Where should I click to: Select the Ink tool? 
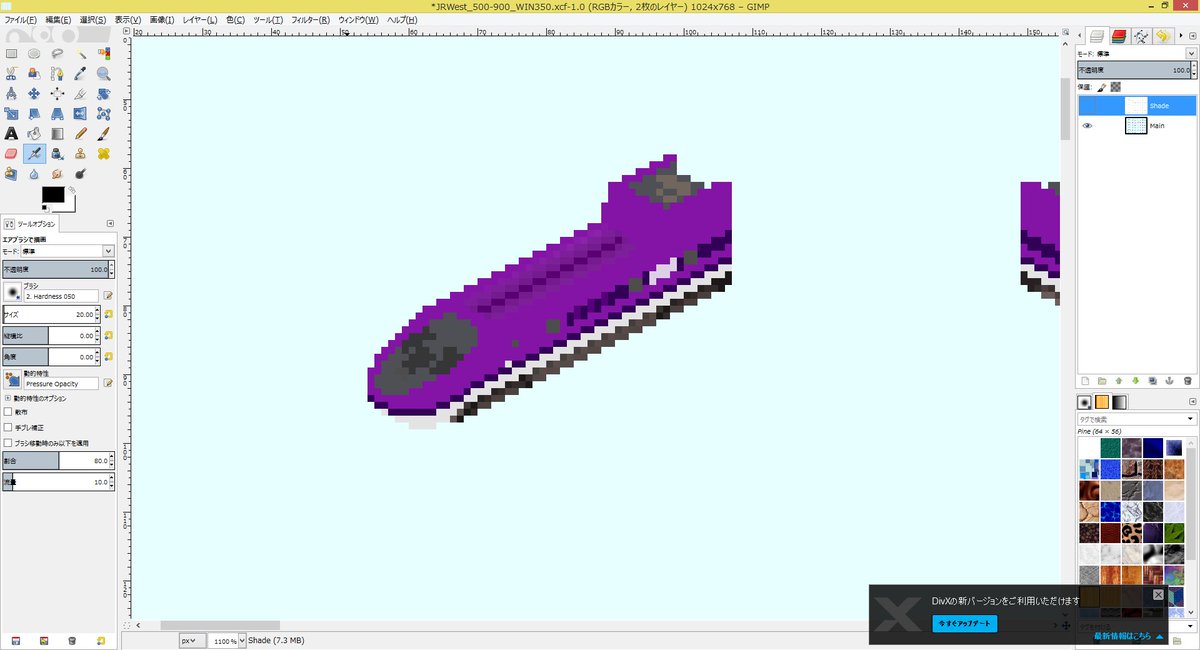tap(57, 154)
